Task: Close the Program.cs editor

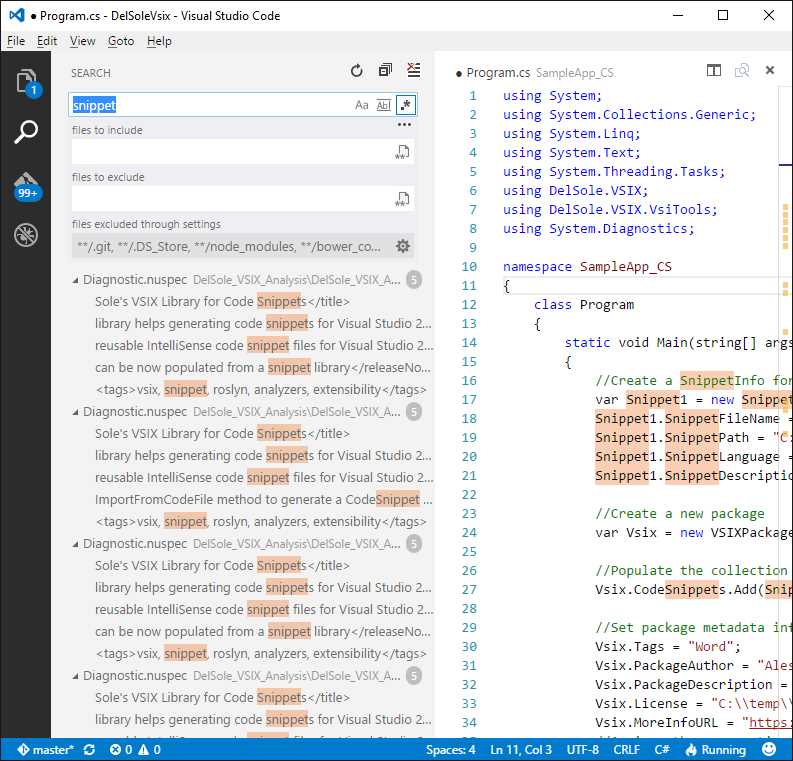Action: [x=770, y=70]
